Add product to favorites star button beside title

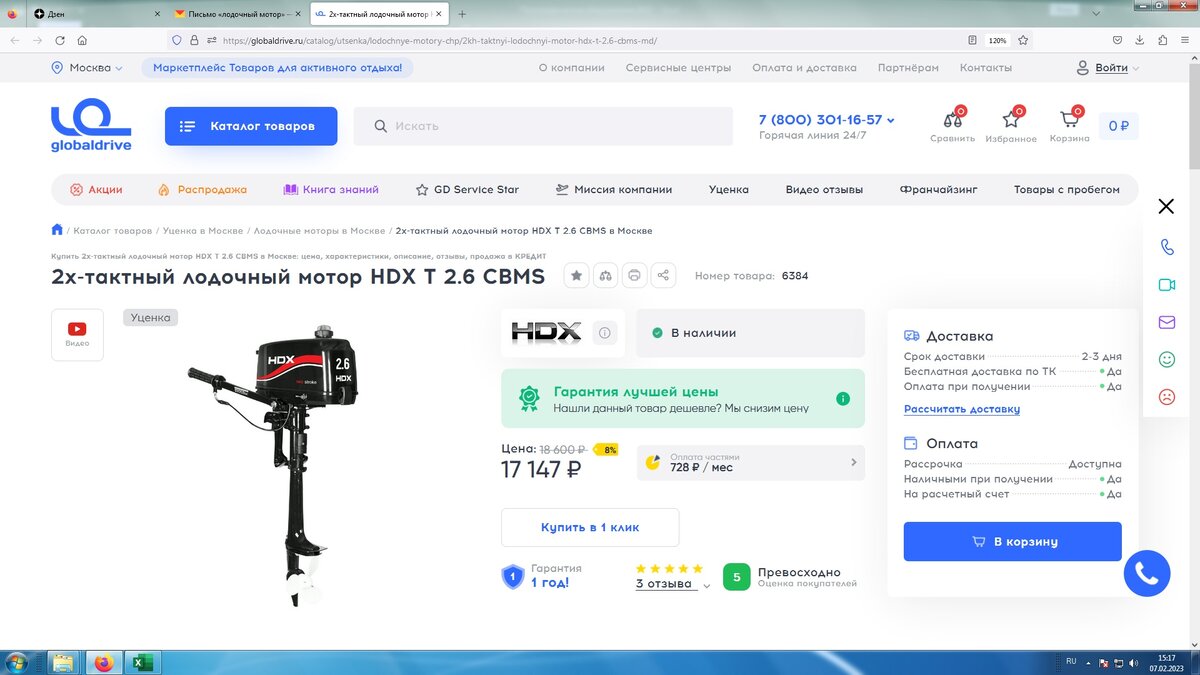point(576,276)
